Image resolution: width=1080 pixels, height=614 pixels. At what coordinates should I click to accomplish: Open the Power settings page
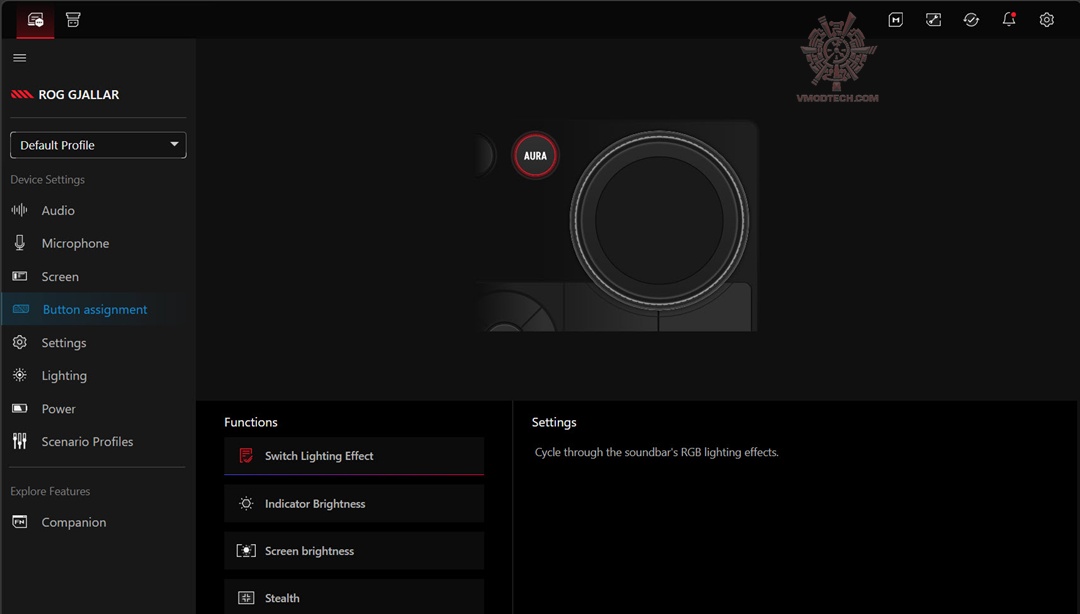tap(59, 409)
